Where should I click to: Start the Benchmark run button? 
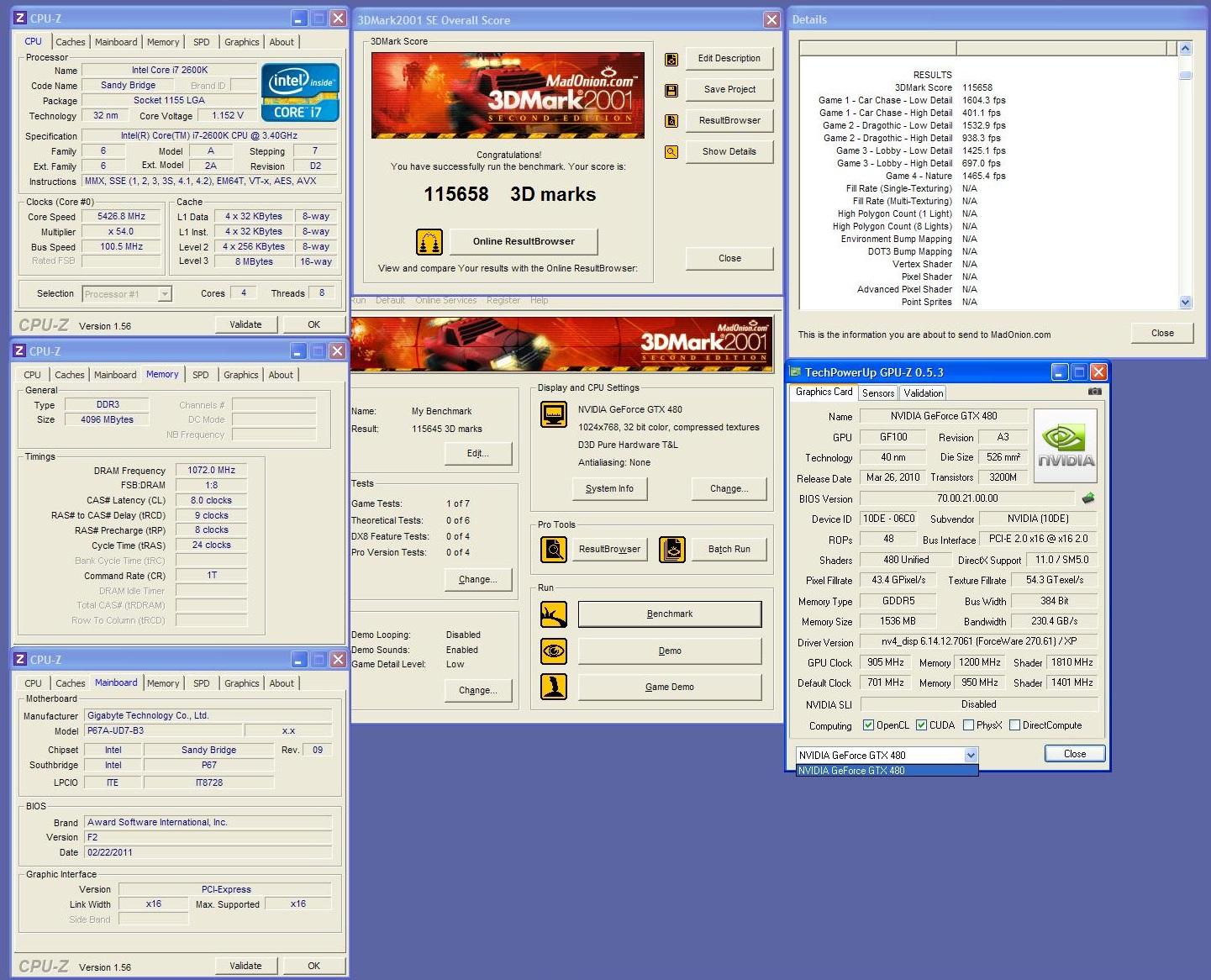(x=670, y=614)
